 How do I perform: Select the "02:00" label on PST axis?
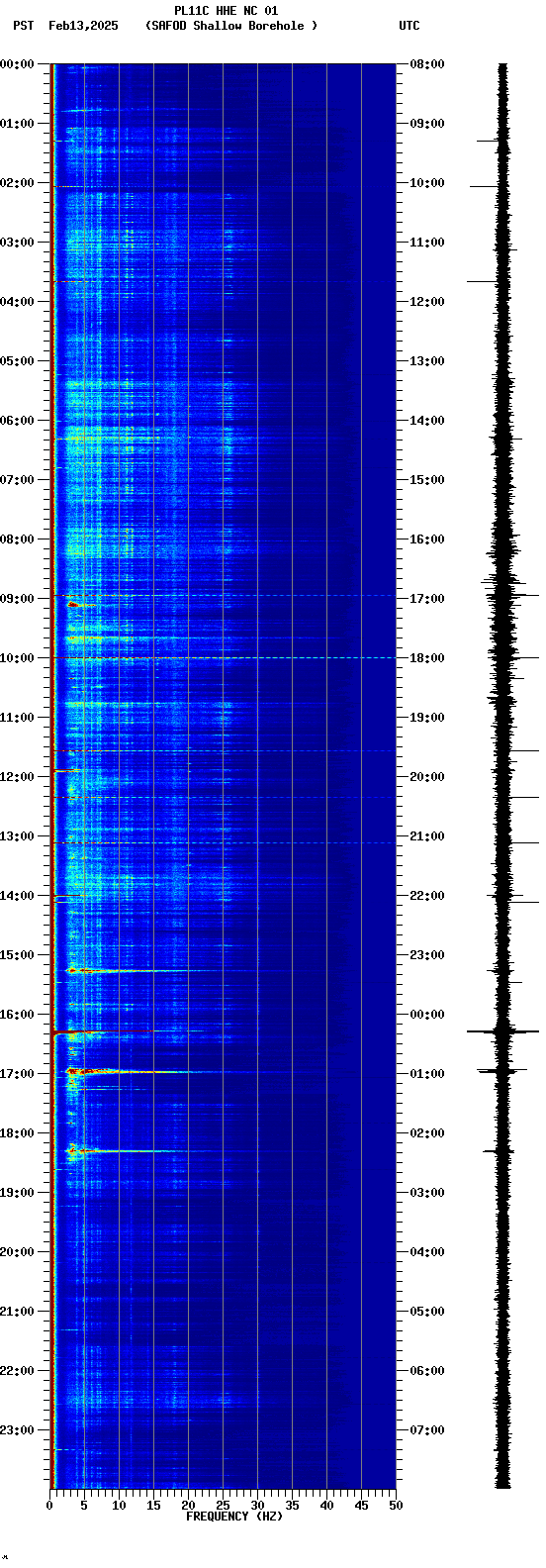[17, 183]
